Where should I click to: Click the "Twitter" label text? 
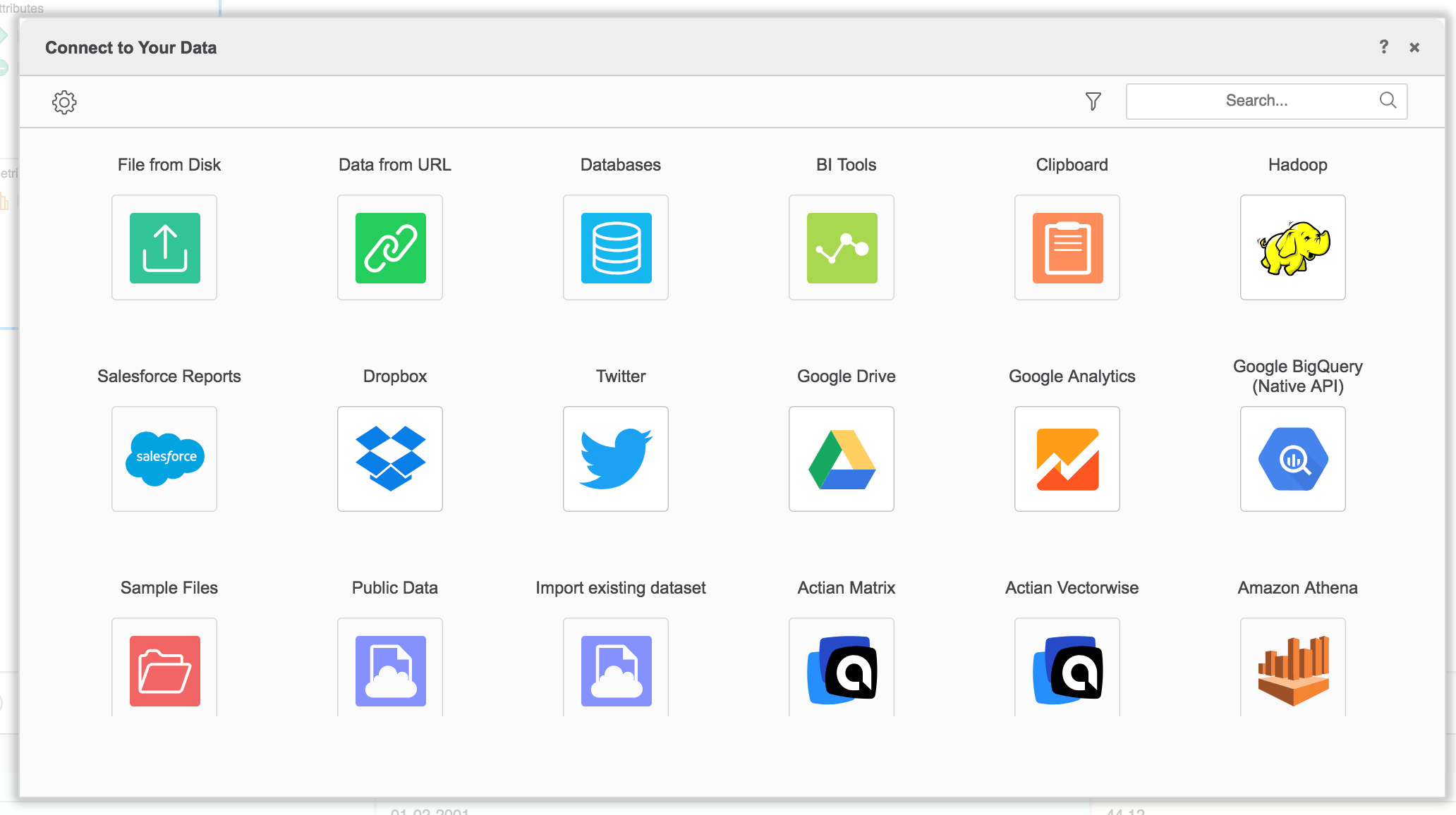tap(621, 376)
